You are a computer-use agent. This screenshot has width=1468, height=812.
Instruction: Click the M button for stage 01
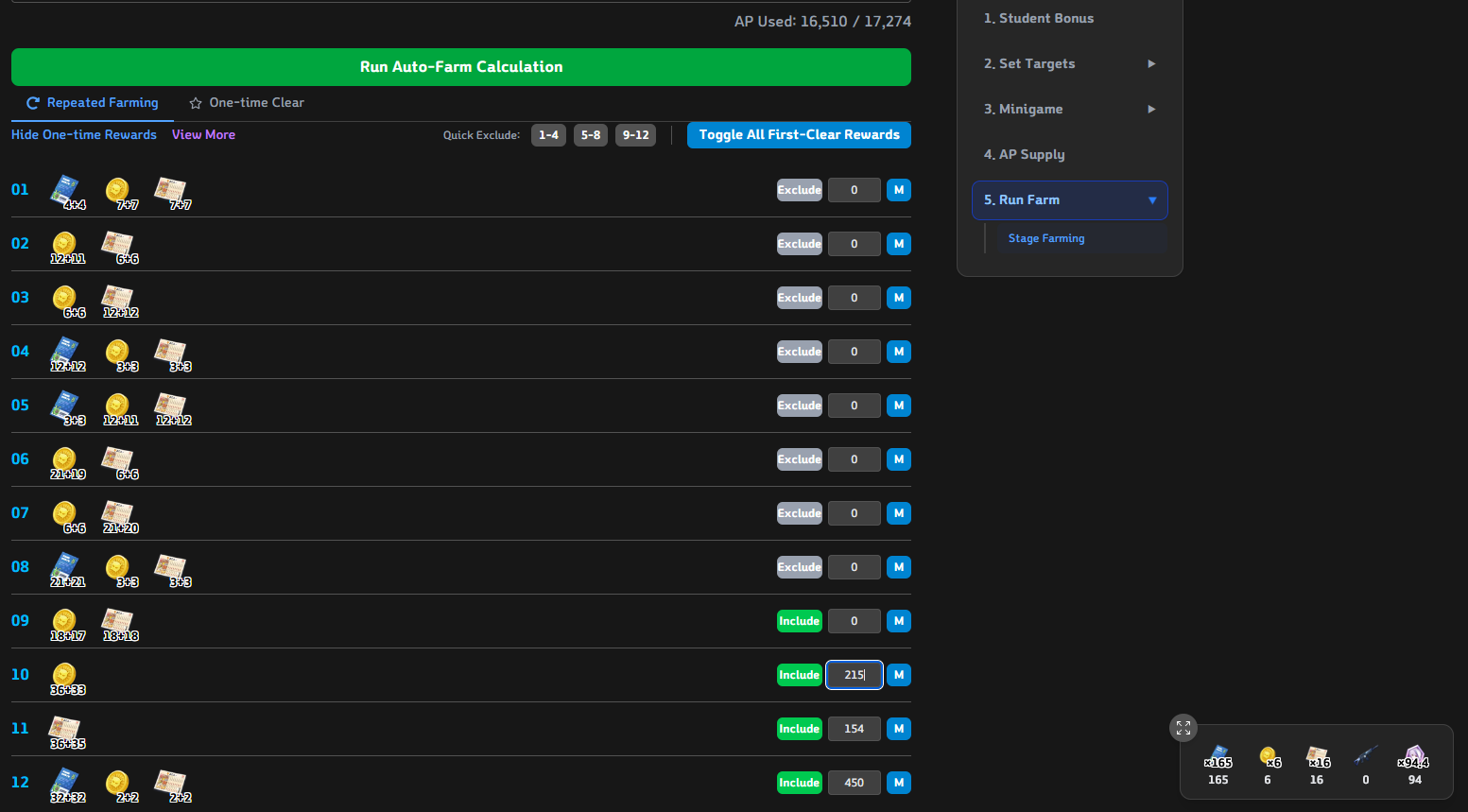click(899, 190)
